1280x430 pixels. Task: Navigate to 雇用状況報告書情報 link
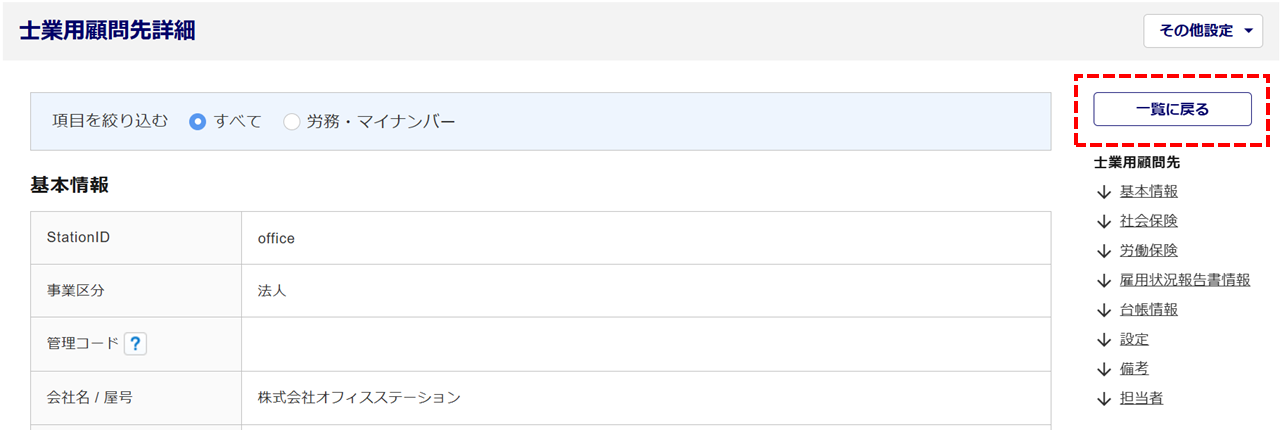(x=1185, y=280)
